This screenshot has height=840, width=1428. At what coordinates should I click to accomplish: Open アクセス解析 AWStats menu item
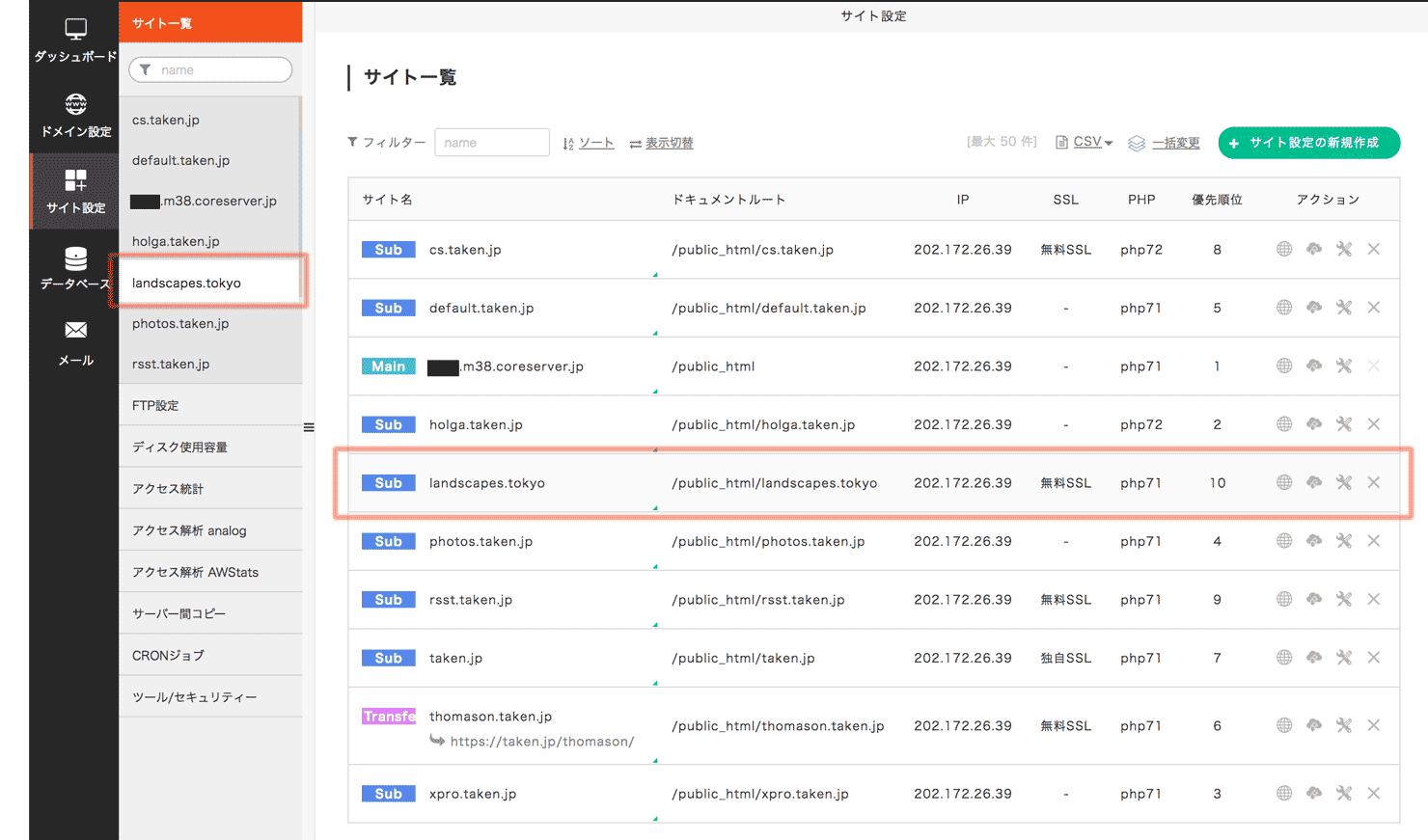[x=210, y=571]
